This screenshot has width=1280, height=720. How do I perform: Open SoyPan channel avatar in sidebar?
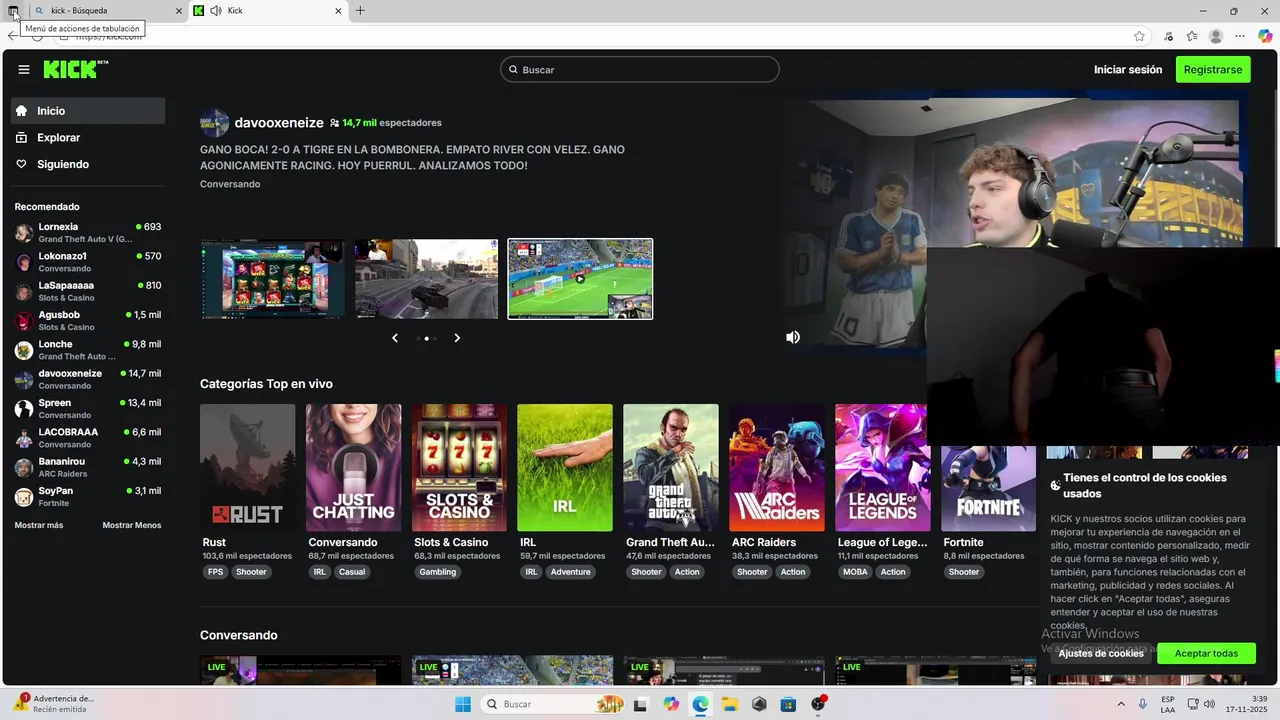pos(24,497)
